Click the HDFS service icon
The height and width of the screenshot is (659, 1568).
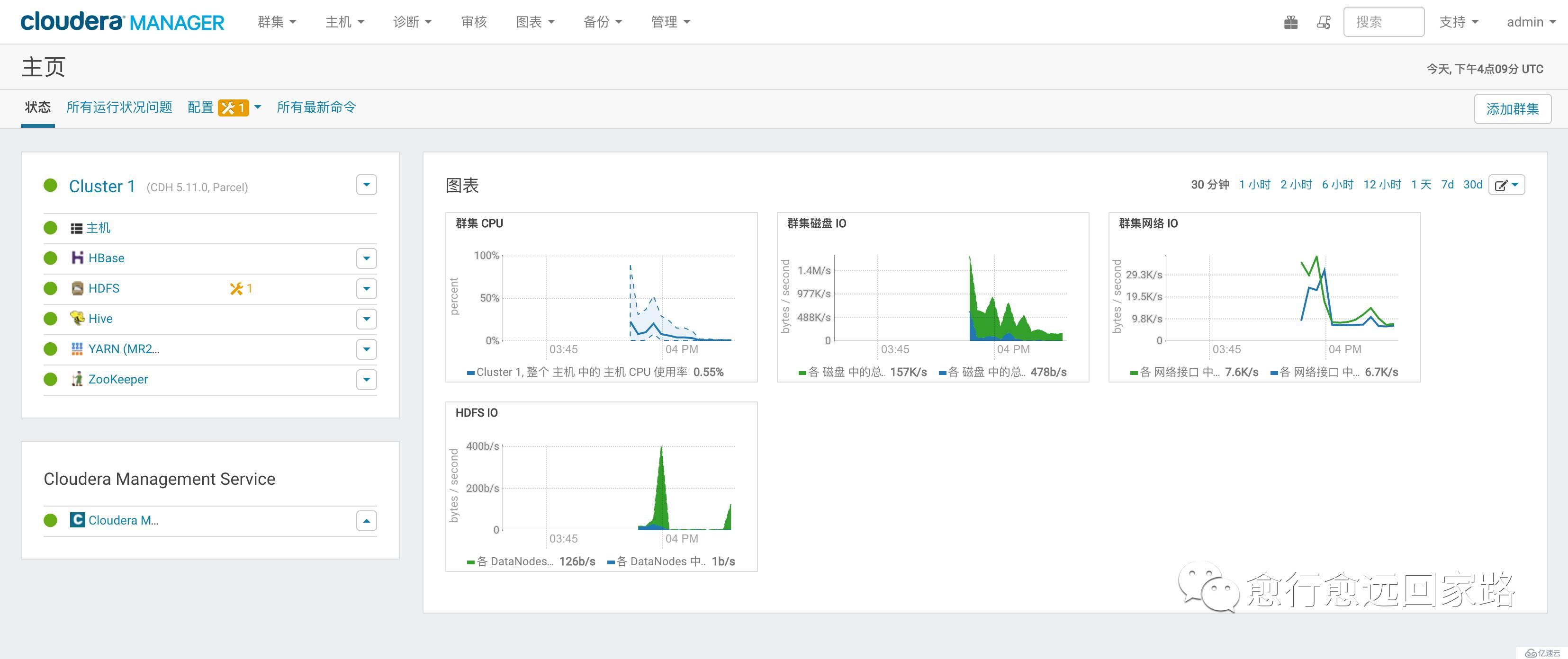click(78, 288)
